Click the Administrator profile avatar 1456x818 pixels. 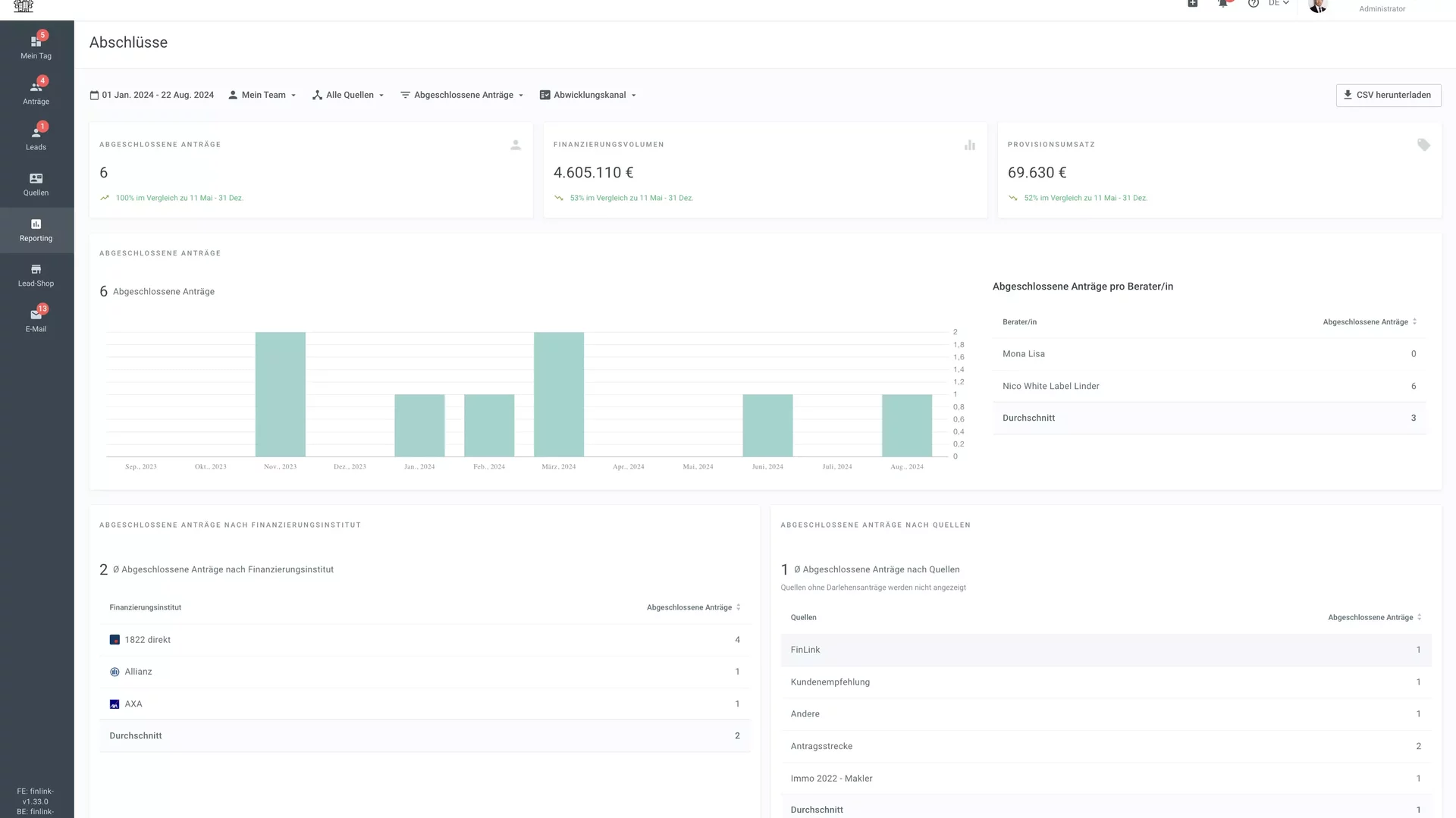click(x=1317, y=8)
